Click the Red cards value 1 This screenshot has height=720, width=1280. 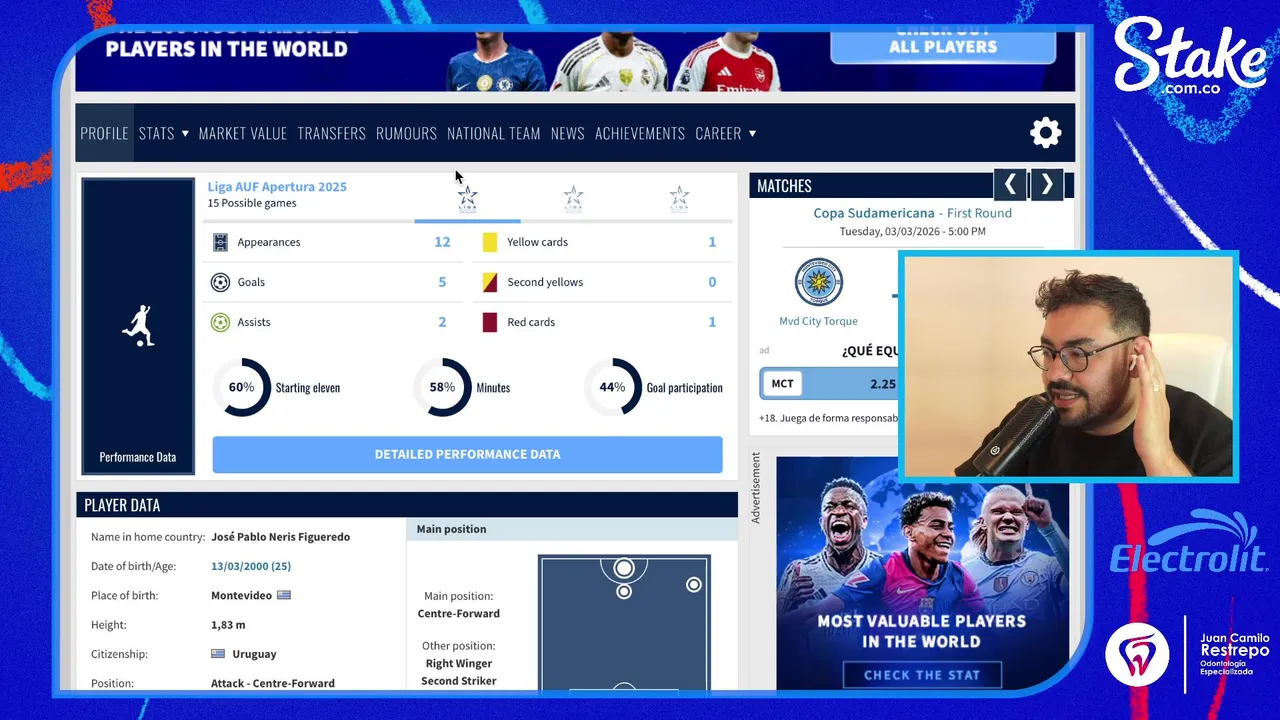click(x=712, y=322)
